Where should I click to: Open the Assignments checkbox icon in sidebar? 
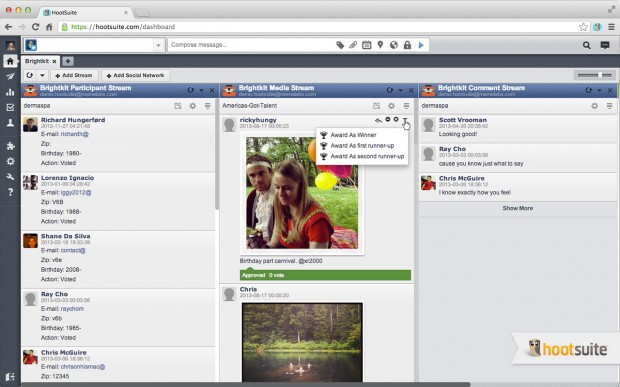(10, 108)
